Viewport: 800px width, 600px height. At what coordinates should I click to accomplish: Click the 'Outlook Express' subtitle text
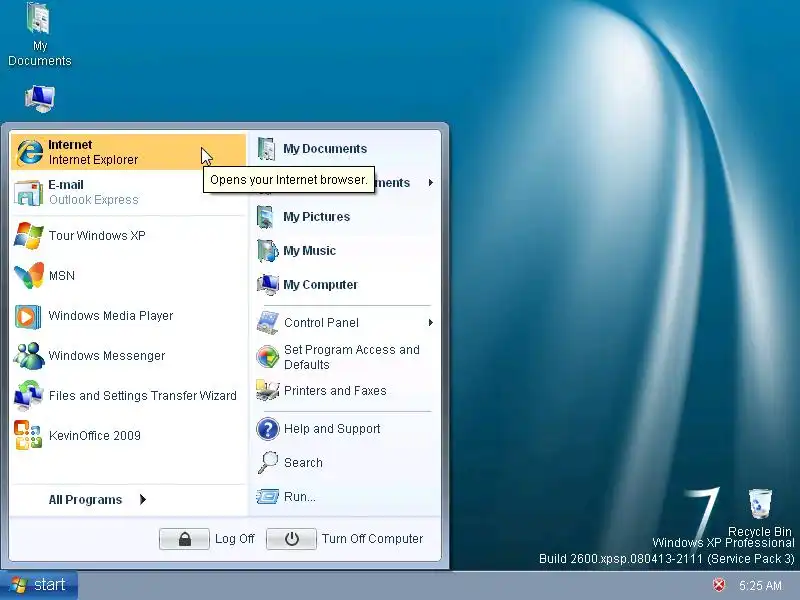(x=93, y=199)
